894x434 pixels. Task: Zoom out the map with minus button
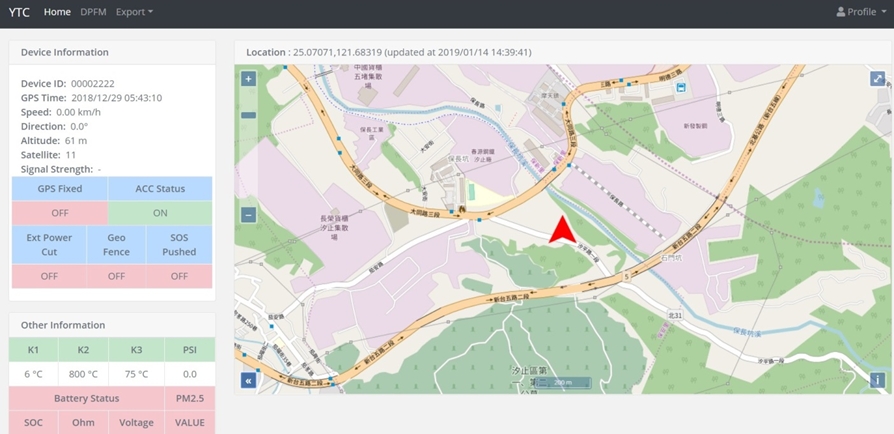point(248,215)
